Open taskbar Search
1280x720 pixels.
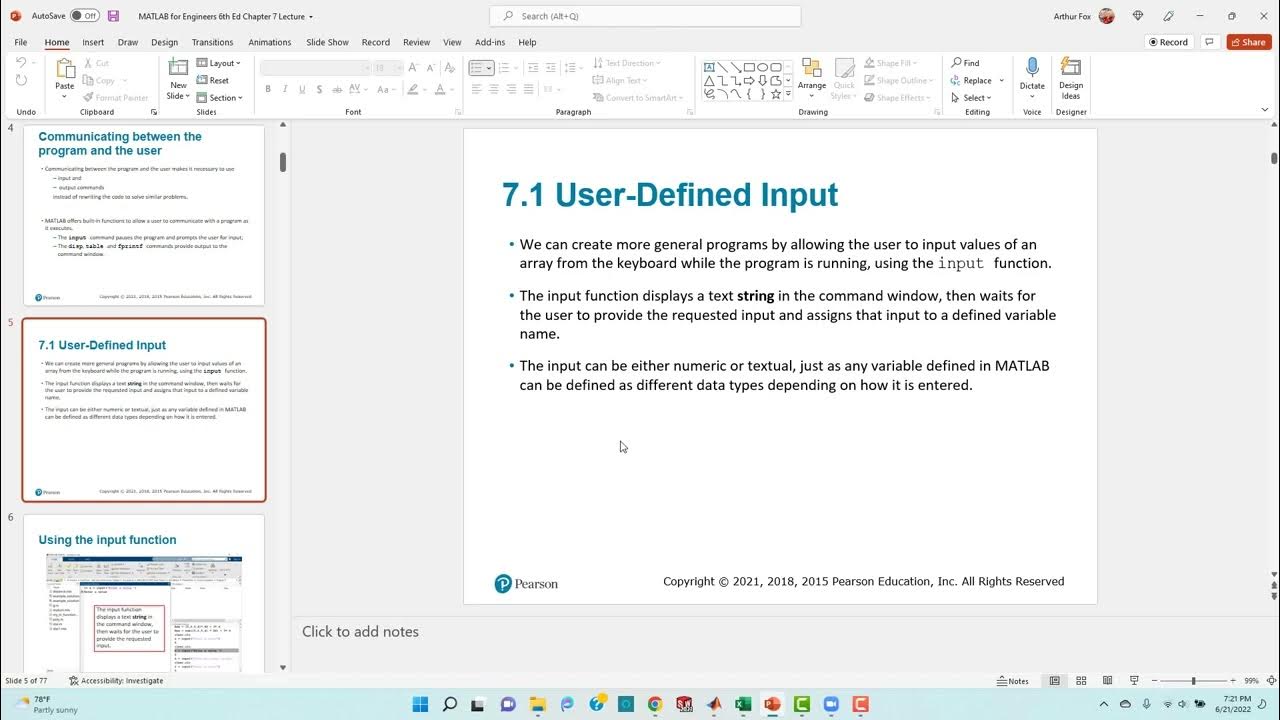click(x=450, y=704)
